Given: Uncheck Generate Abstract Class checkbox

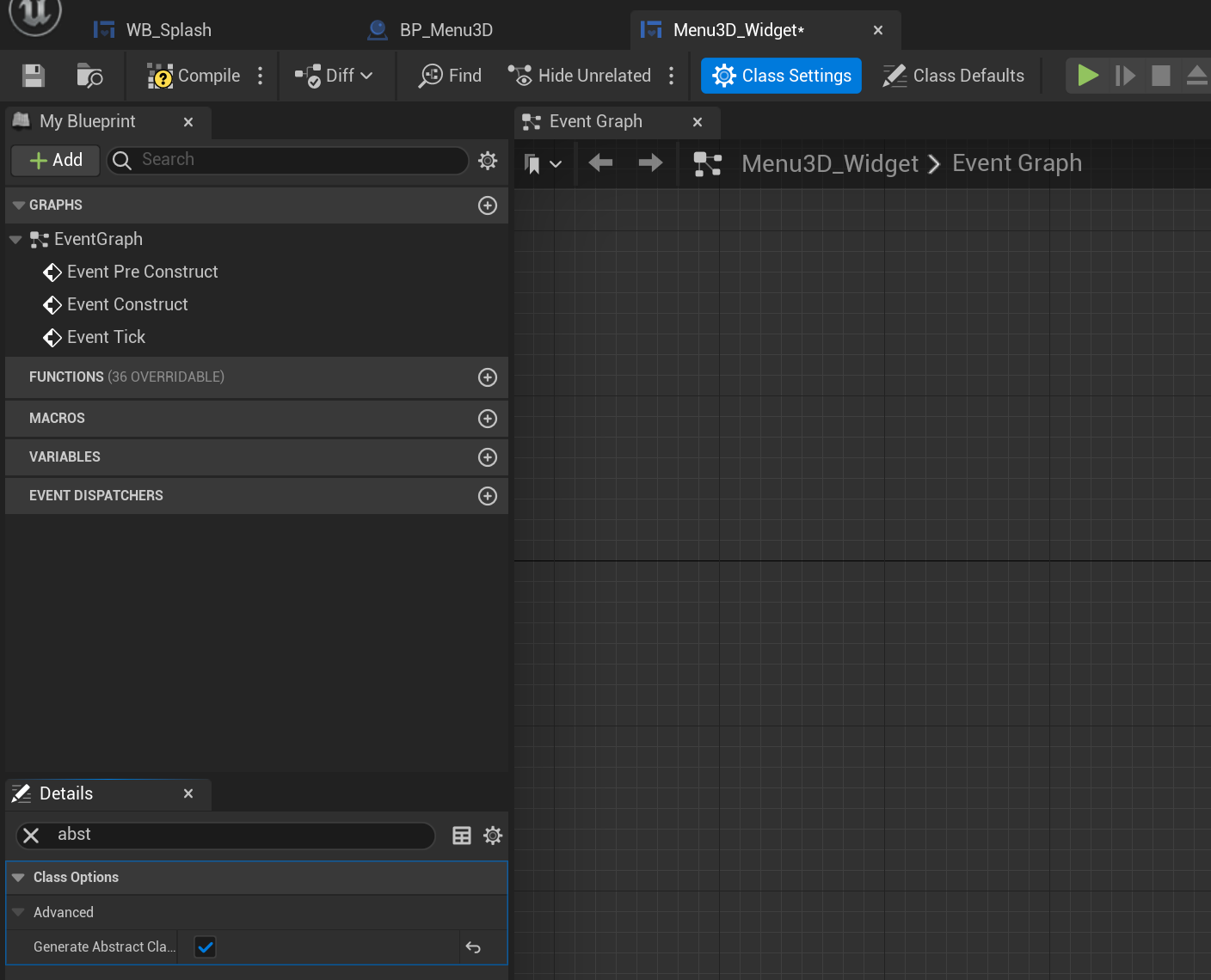Looking at the screenshot, I should click(x=205, y=947).
